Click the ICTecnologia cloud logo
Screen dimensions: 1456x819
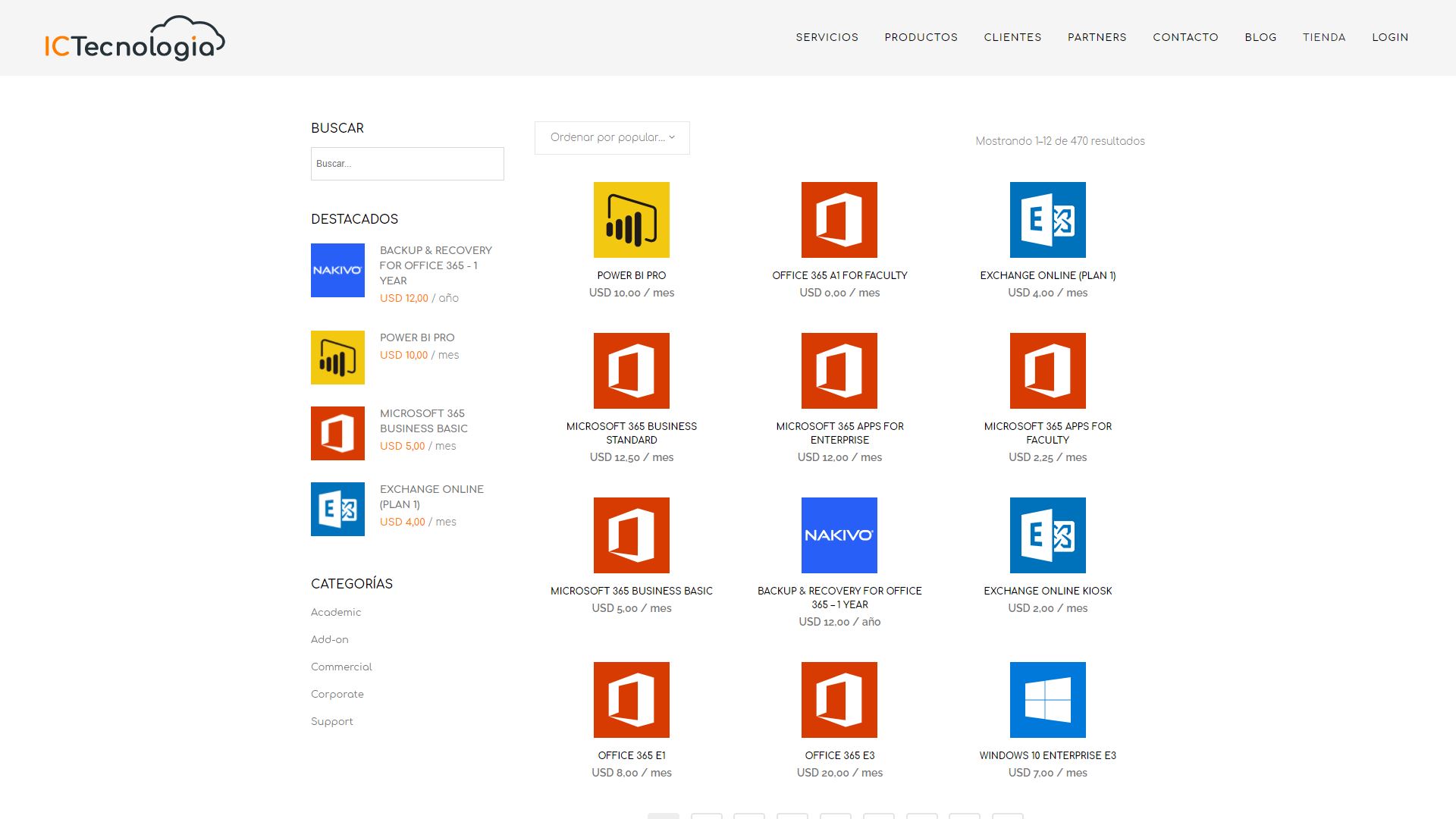[134, 38]
